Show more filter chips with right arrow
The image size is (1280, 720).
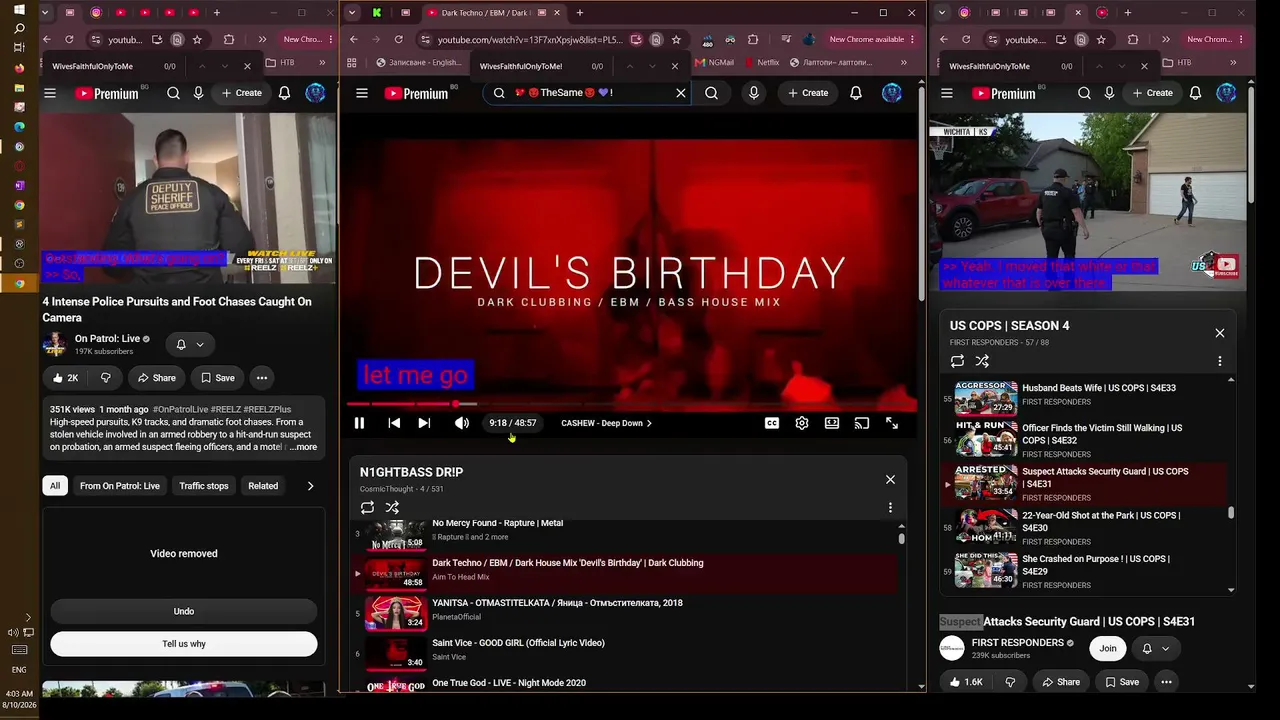point(310,486)
